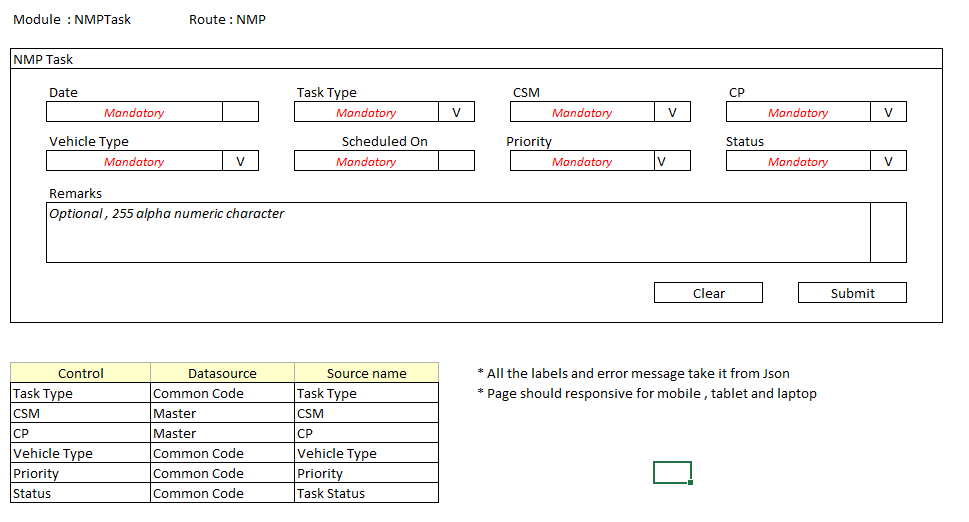Screen dimensions: 969x522
Task: Select the Datasource column header
Action: point(222,373)
